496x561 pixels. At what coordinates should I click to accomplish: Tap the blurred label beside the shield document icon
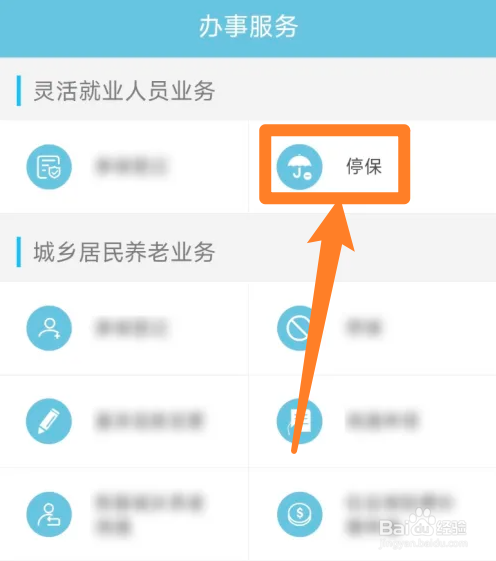pos(131,166)
